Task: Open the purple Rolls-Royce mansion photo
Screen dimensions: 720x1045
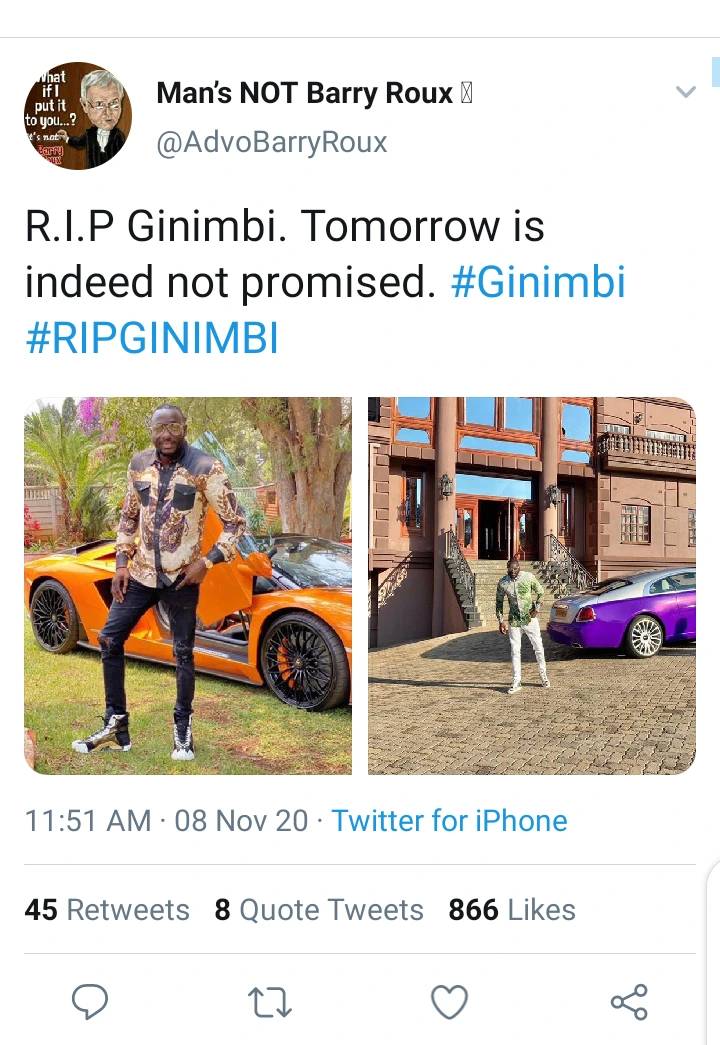Action: coord(532,586)
